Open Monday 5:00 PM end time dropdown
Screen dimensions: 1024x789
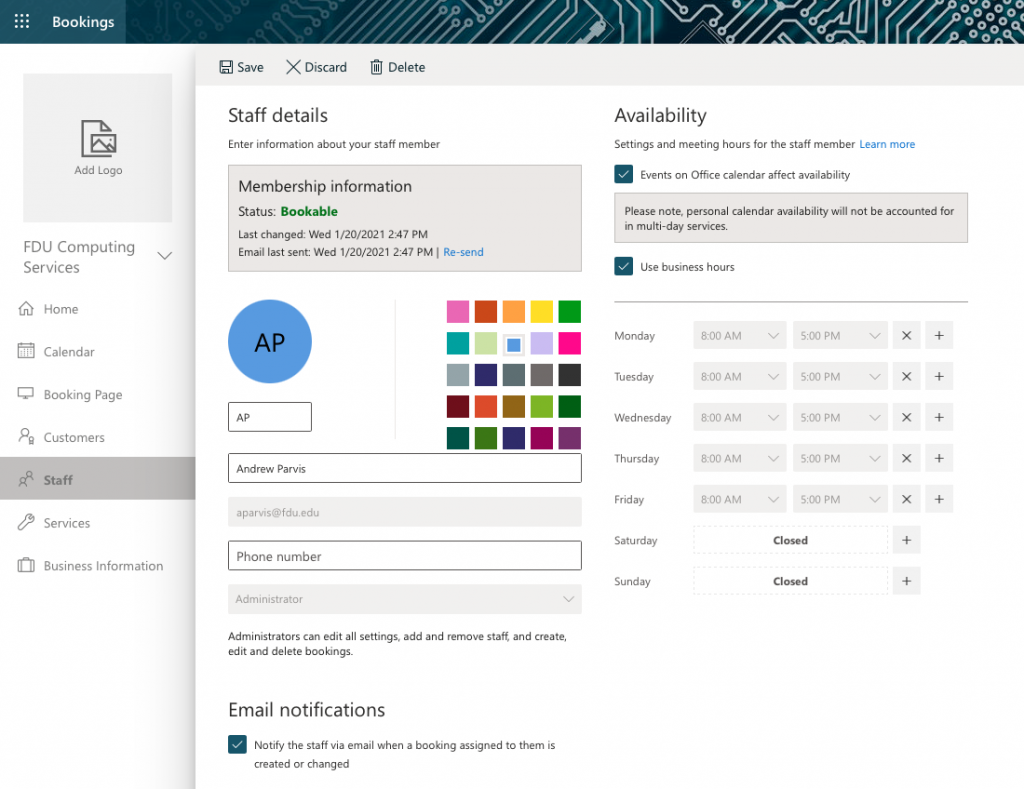click(840, 336)
